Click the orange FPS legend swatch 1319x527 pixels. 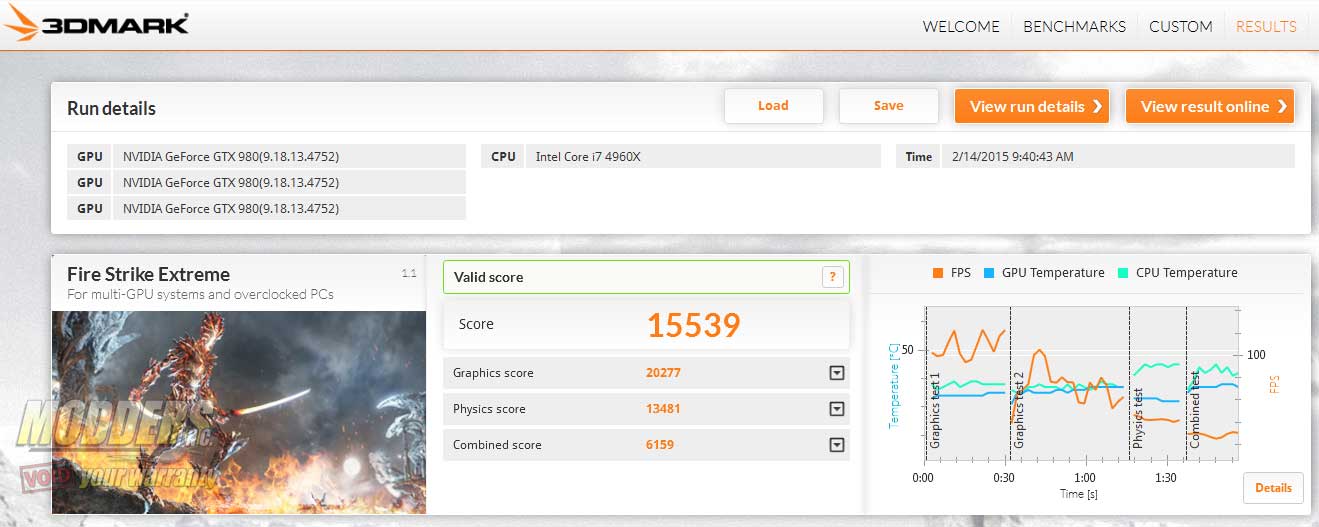tap(937, 273)
